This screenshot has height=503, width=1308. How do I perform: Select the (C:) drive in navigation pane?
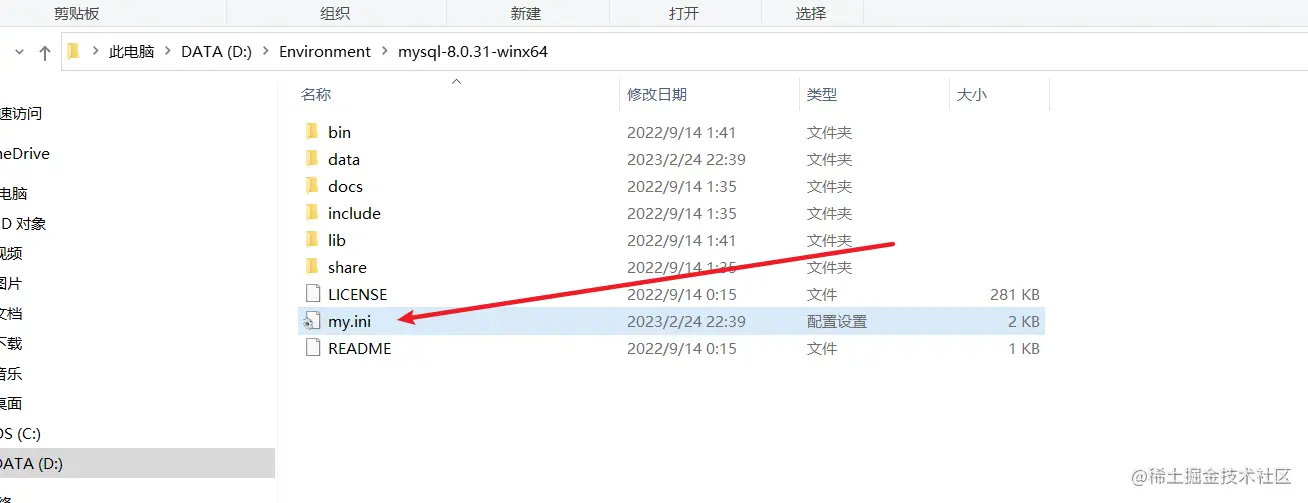(x=20, y=434)
